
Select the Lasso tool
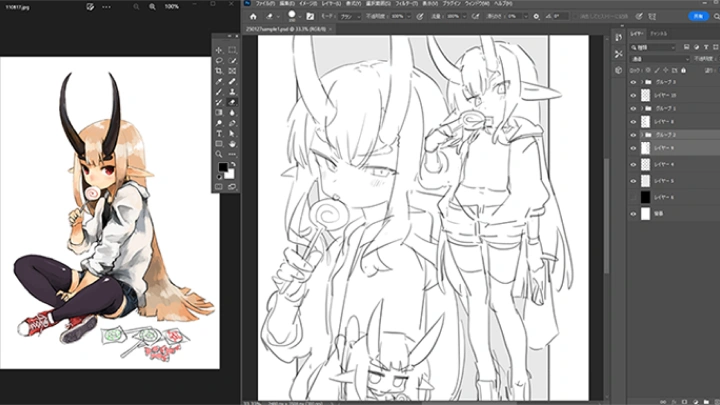coord(219,60)
